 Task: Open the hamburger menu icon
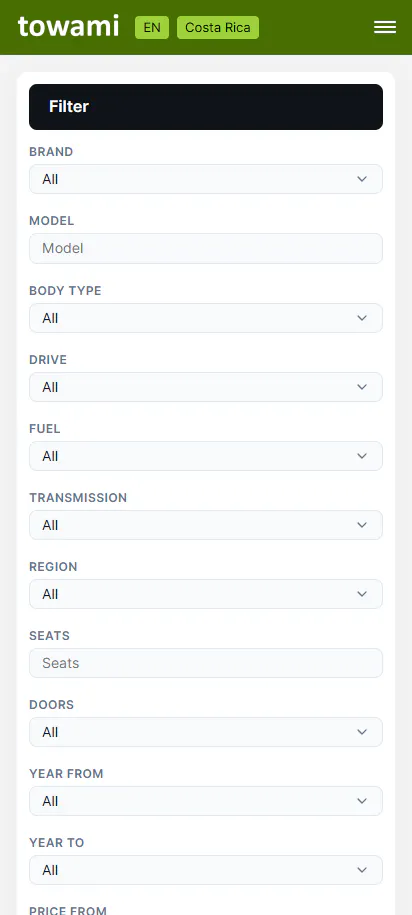pos(385,27)
